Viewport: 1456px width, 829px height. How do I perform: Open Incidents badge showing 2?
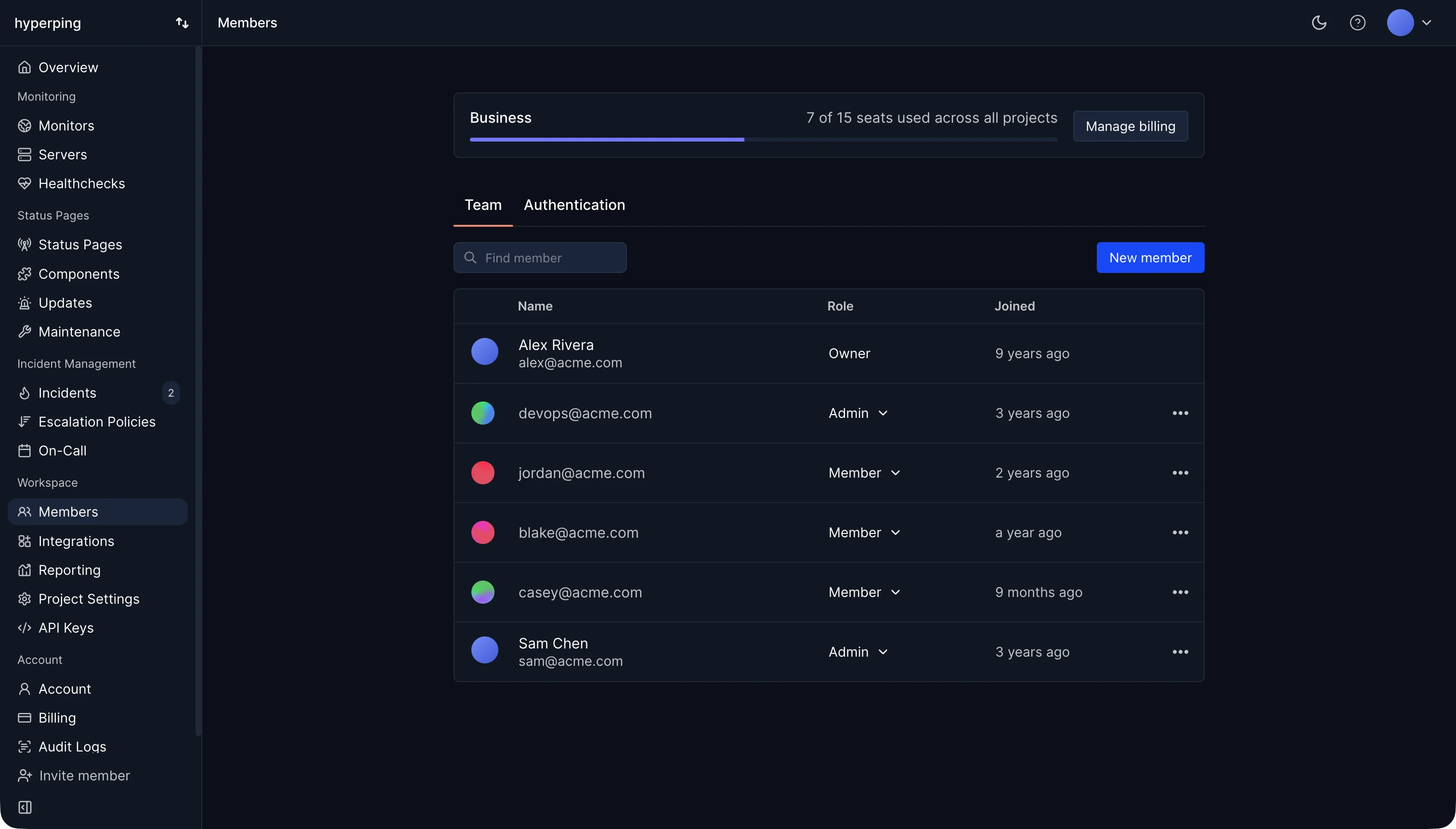pyautogui.click(x=171, y=393)
